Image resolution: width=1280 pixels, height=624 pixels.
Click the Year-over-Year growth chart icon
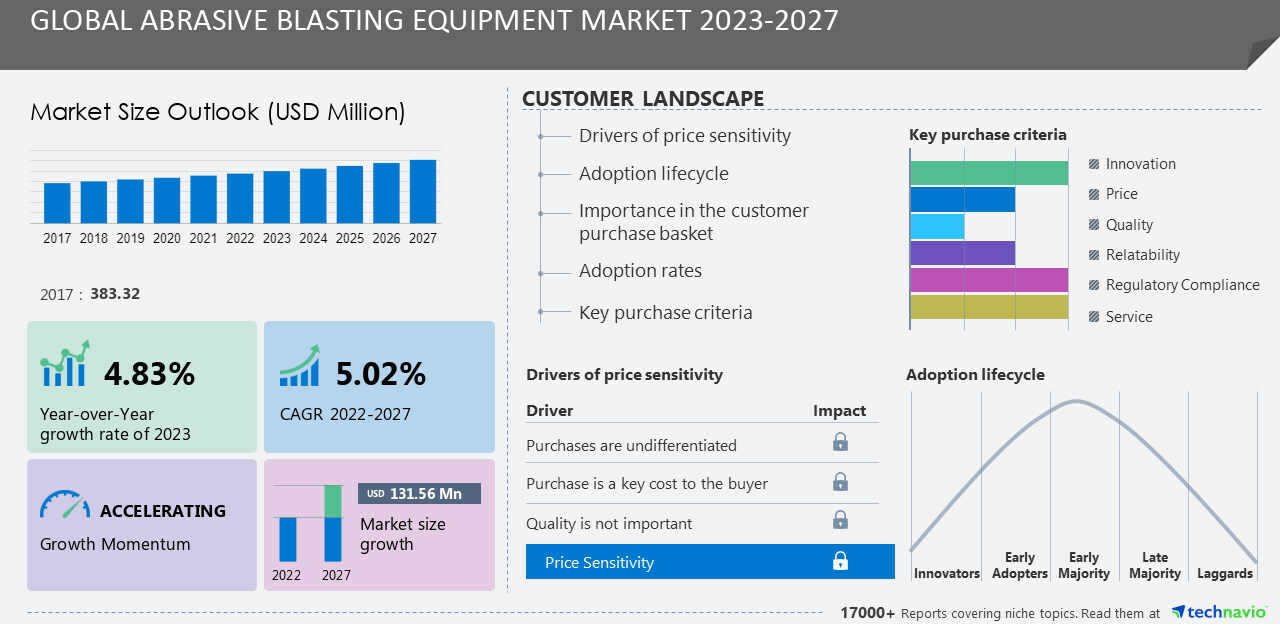click(65, 364)
